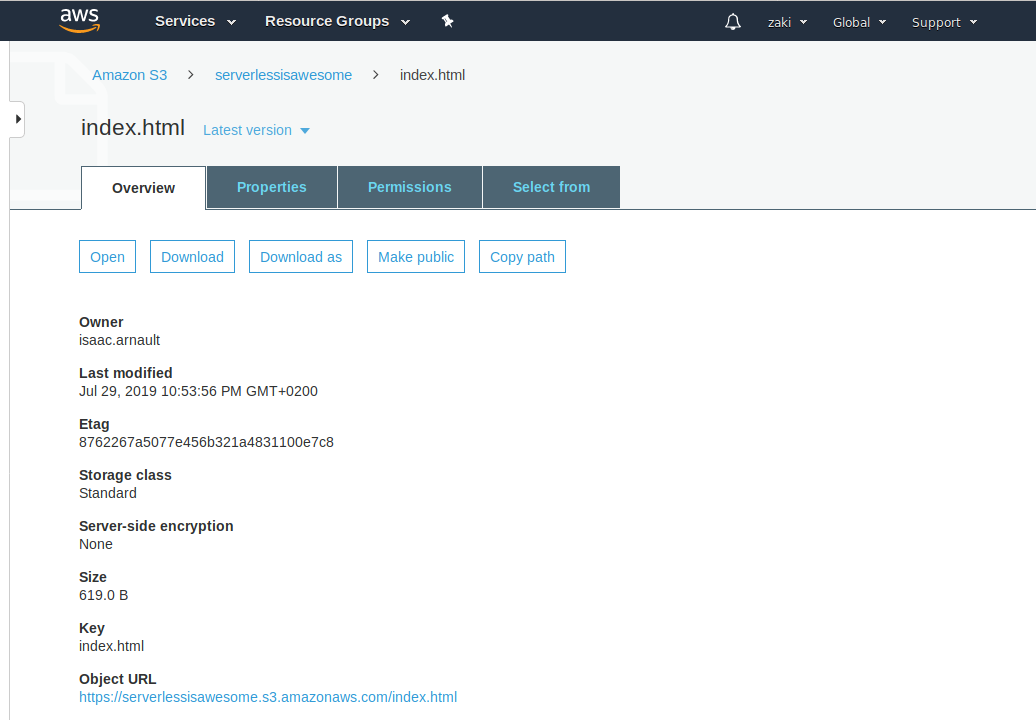Click the pin shortcut icon in navbar
Screen dimensions: 1036x720
coord(447,20)
